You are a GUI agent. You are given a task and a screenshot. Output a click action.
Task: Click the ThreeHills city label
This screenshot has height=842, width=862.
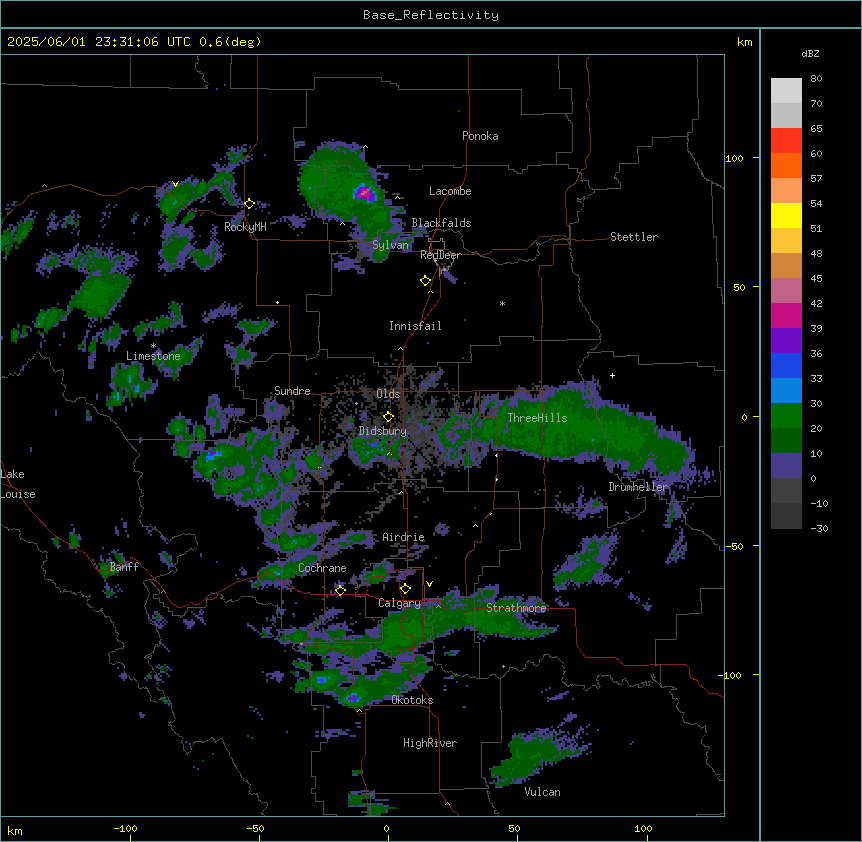click(x=537, y=418)
